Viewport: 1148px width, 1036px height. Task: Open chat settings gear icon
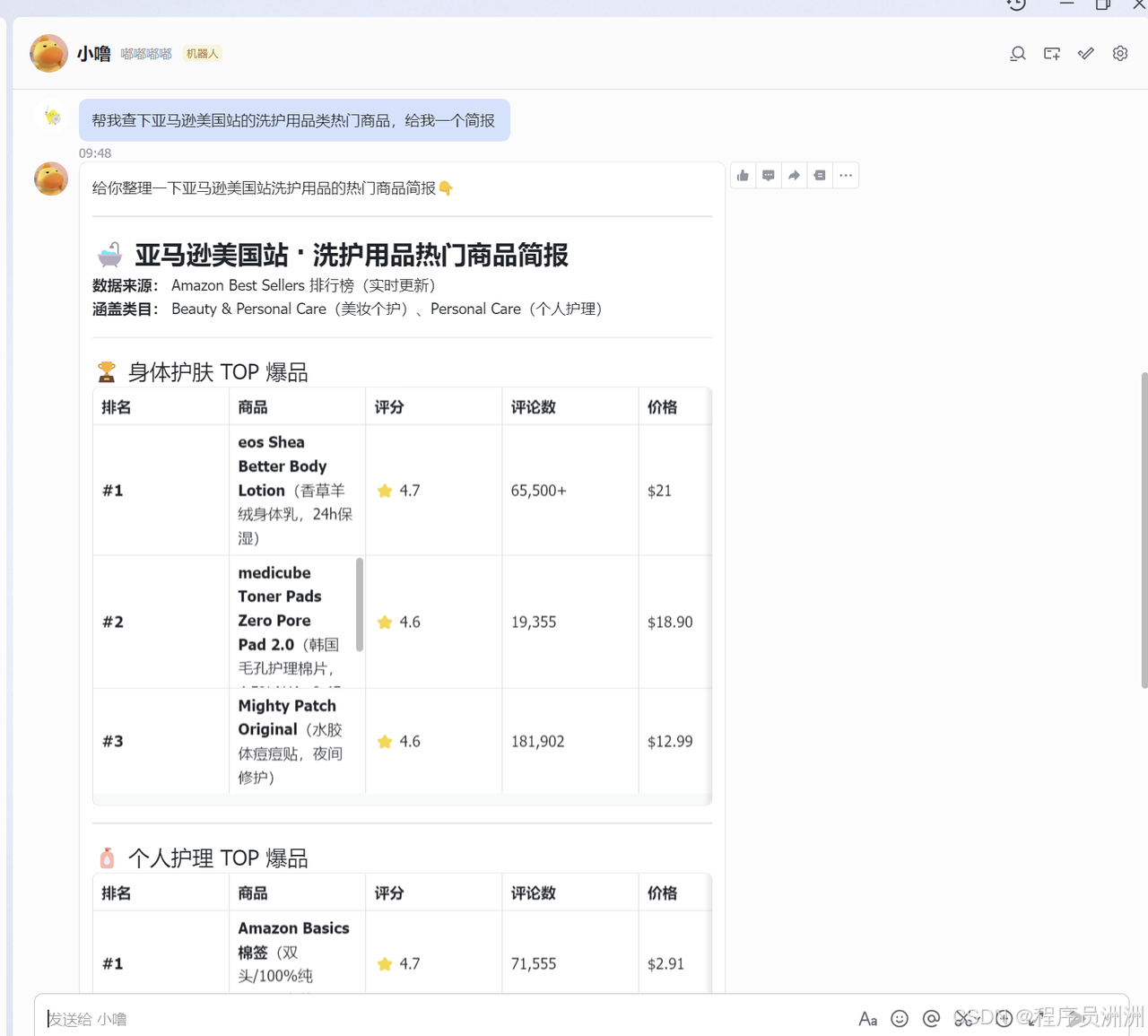[x=1120, y=54]
